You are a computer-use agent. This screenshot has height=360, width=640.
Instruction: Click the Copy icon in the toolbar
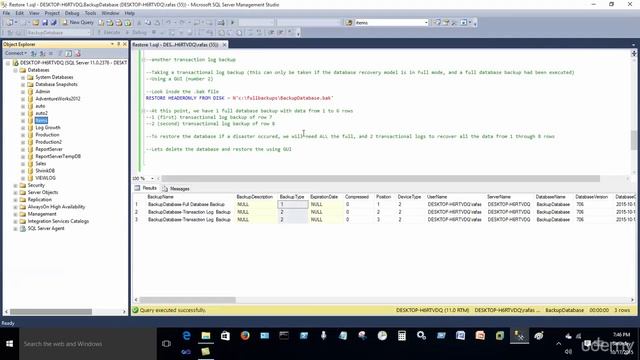tap(148, 22)
